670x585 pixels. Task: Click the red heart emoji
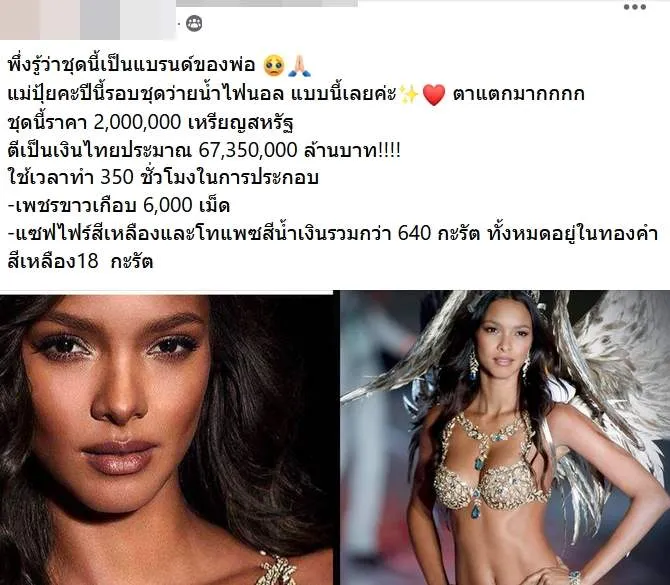[x=434, y=94]
